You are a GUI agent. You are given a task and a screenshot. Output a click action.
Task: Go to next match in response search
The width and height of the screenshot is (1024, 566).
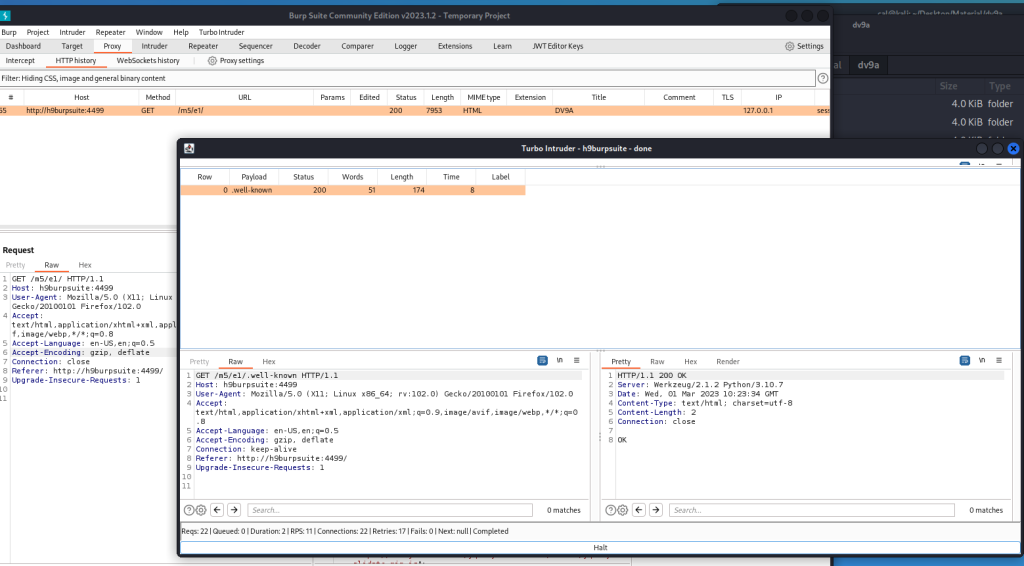point(656,510)
